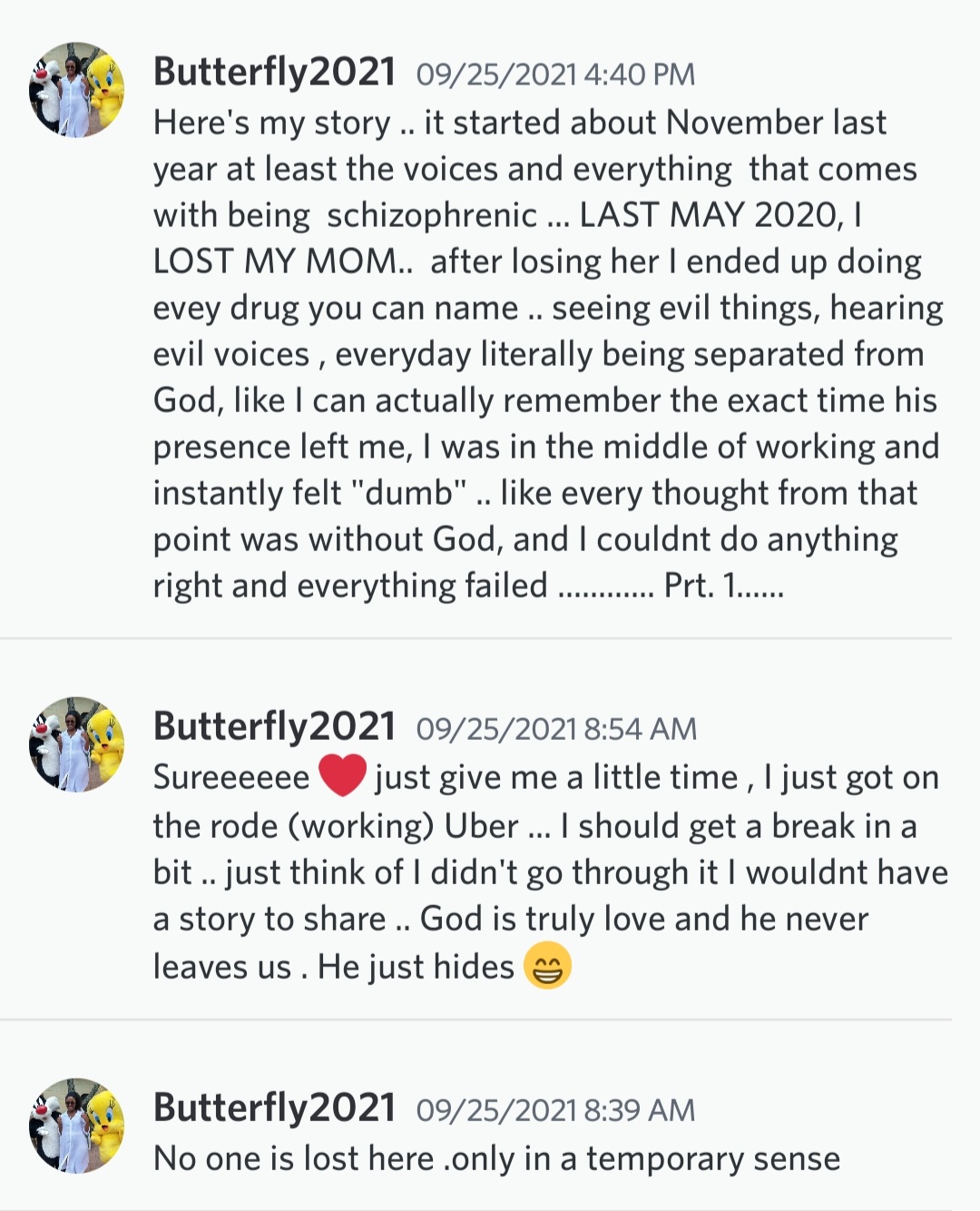Click the "Prt. 1......" ending text
This screenshot has width=980, height=1211.
click(x=723, y=586)
